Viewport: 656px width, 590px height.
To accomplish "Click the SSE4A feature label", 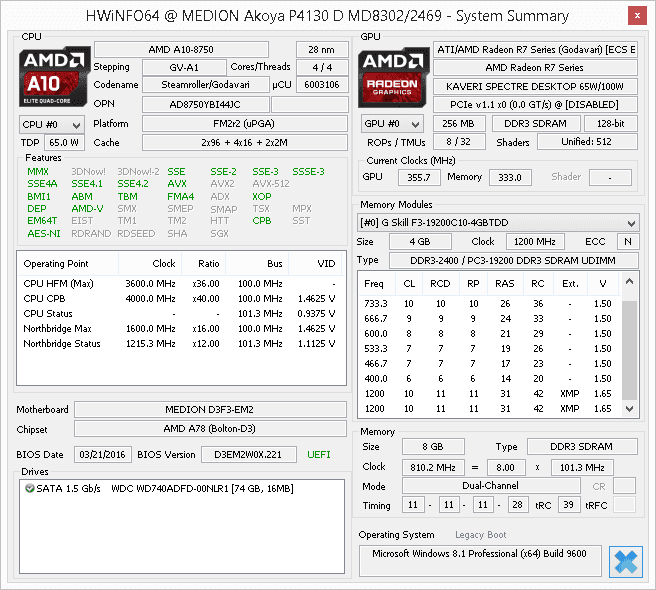I will pos(42,184).
